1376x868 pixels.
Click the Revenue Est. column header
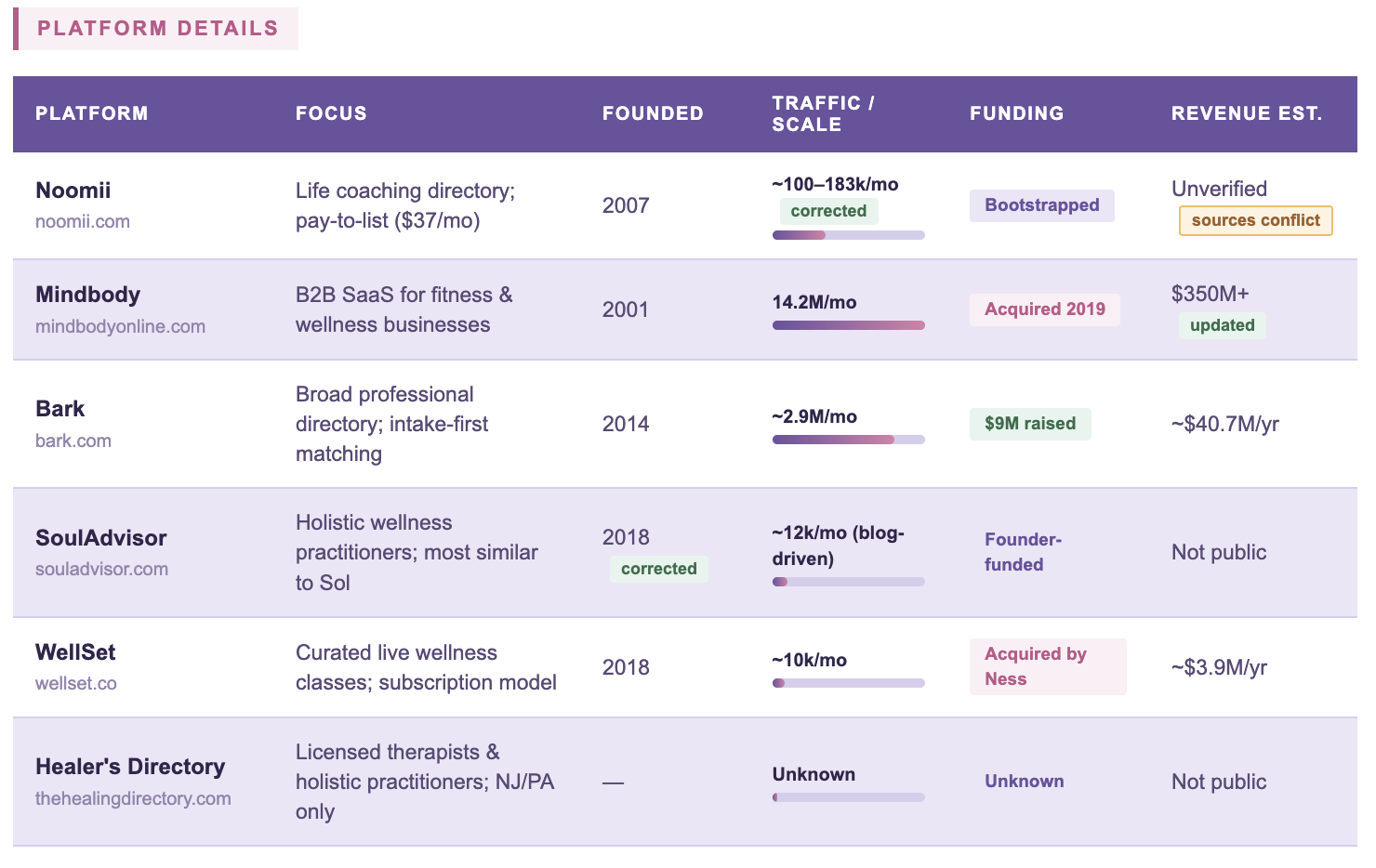pos(1246,114)
